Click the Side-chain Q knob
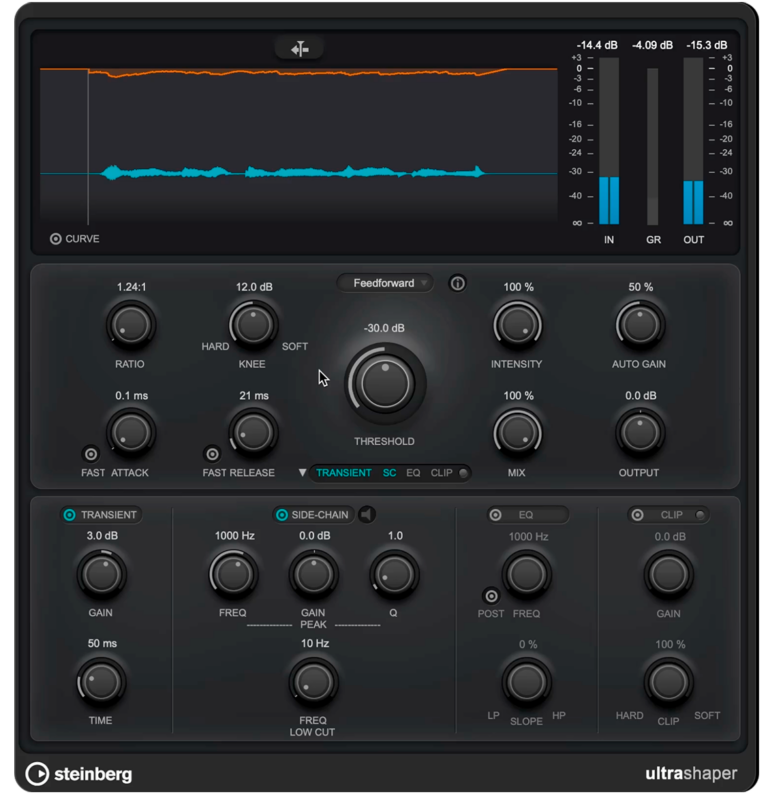Viewport: 768px width, 799px height. coord(394,574)
